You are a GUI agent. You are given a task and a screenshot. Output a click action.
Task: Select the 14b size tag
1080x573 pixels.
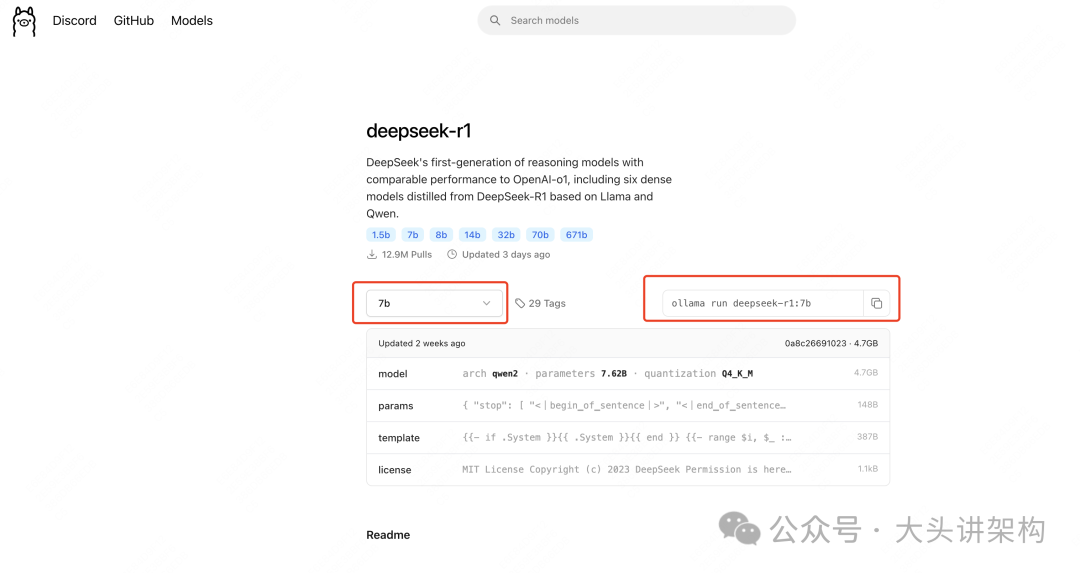pyautogui.click(x=472, y=235)
